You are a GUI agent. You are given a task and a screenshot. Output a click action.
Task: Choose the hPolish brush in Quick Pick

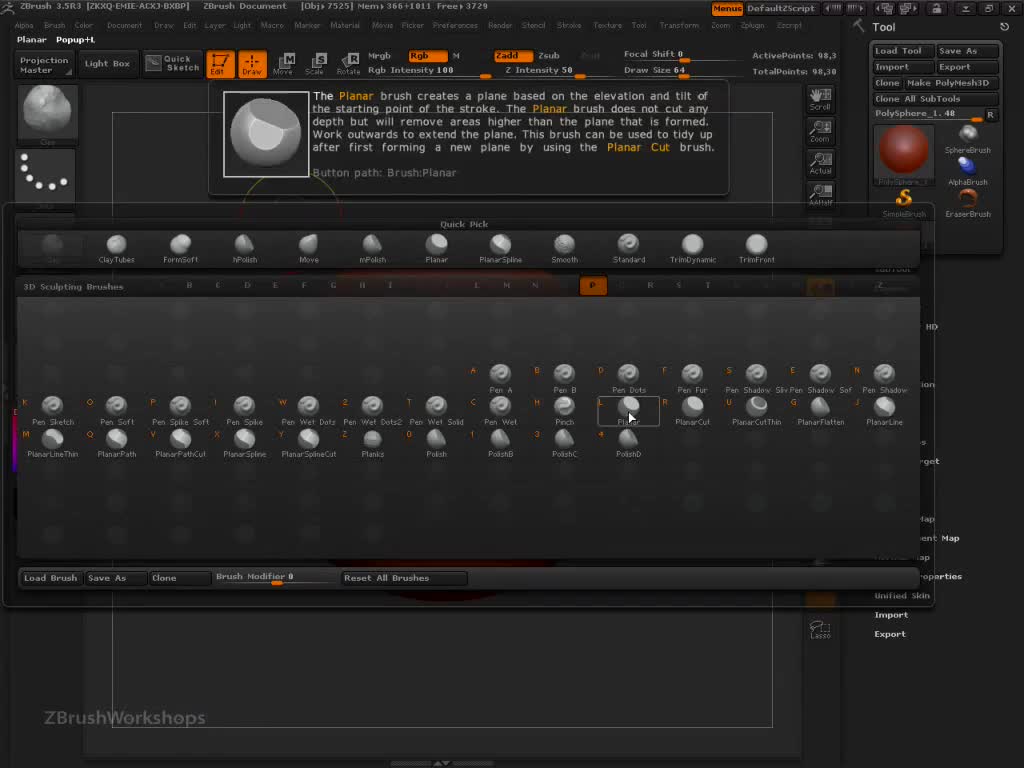click(244, 249)
